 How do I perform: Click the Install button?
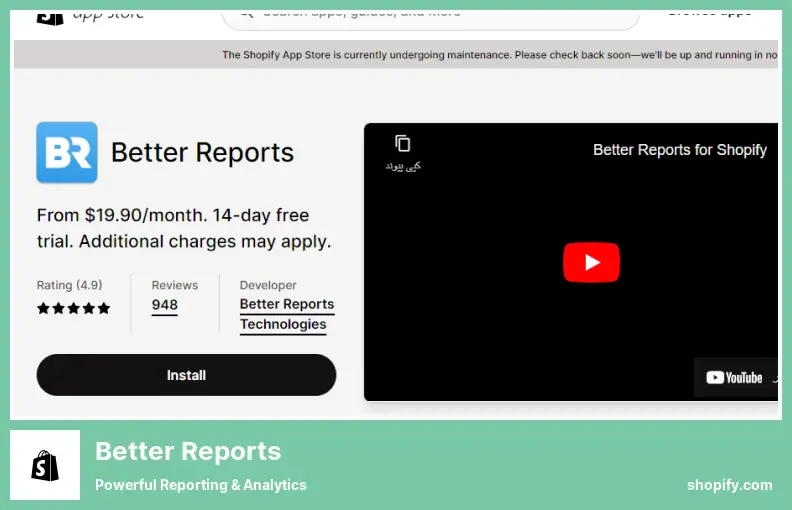coord(186,375)
